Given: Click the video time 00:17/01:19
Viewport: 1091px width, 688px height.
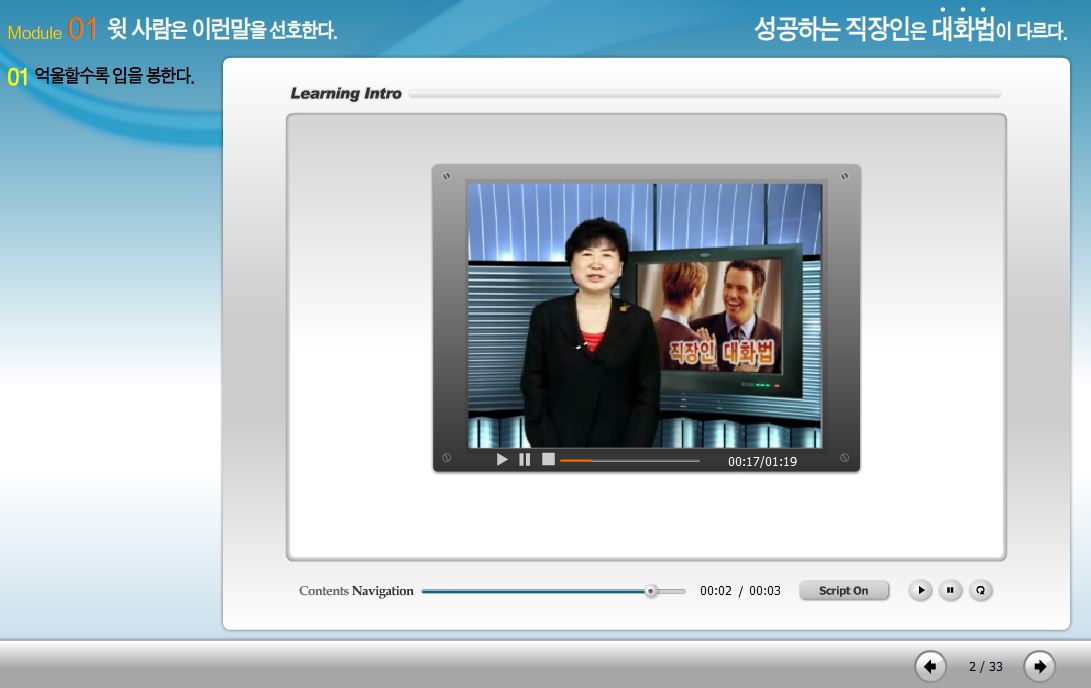Looking at the screenshot, I should click(x=763, y=461).
